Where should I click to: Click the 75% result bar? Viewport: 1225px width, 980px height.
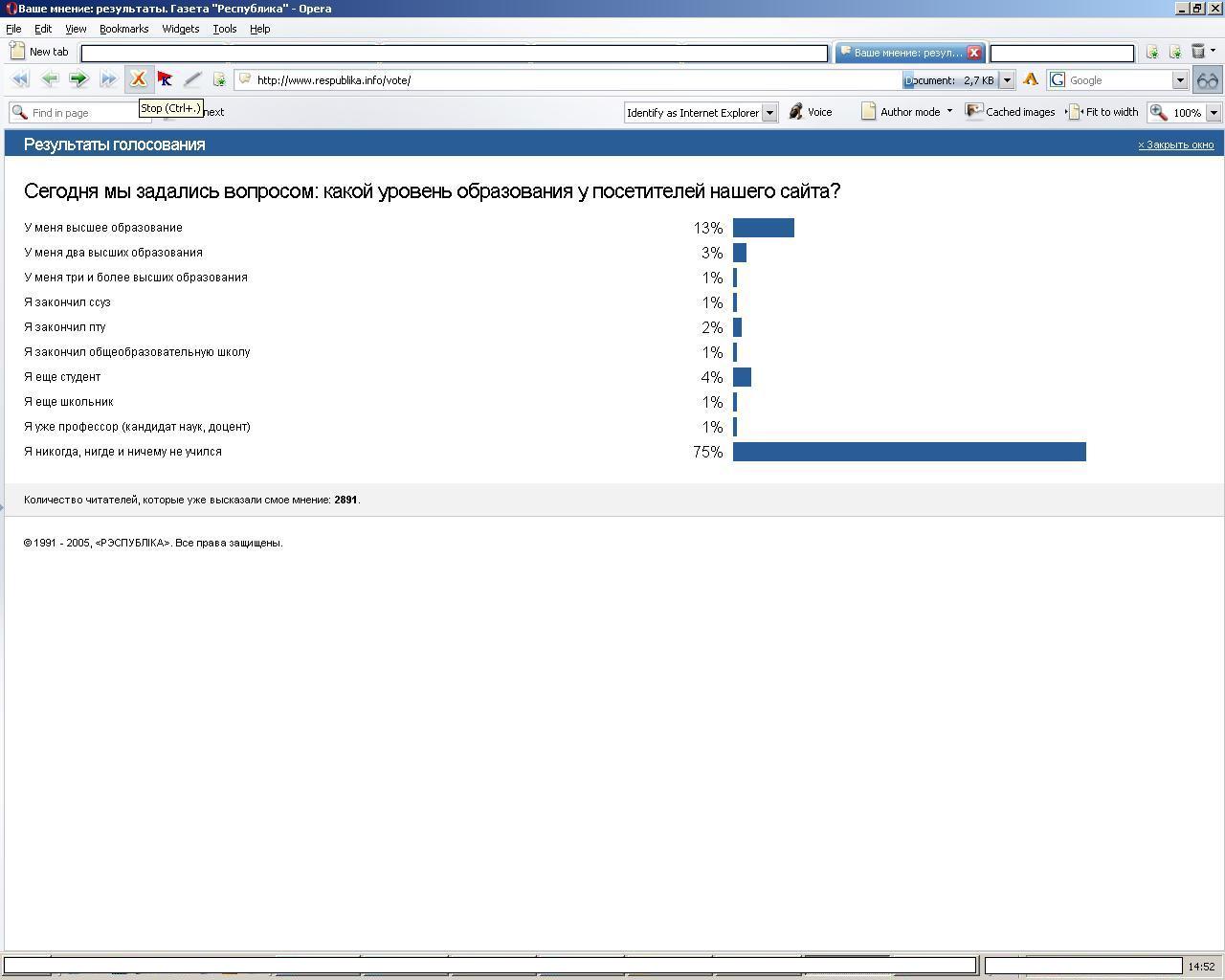coord(908,452)
